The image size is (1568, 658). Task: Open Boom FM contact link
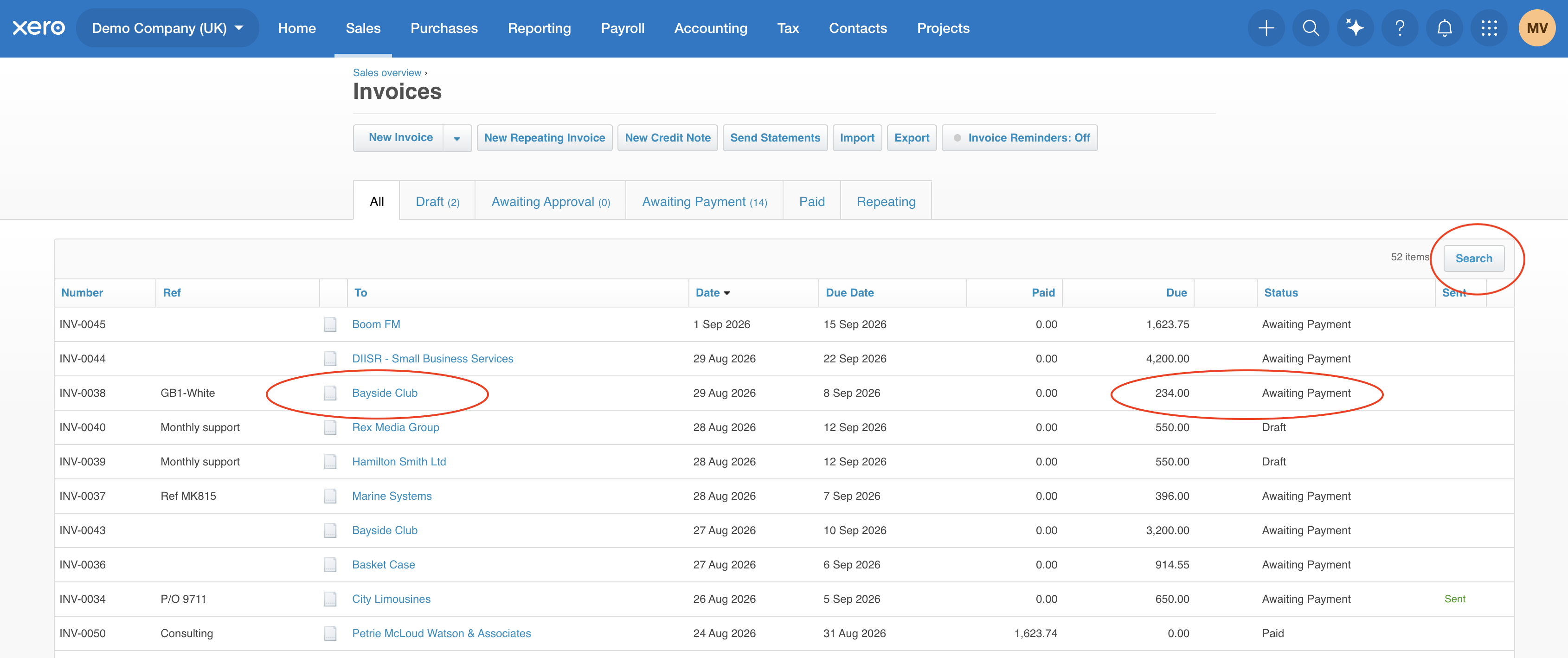[376, 324]
